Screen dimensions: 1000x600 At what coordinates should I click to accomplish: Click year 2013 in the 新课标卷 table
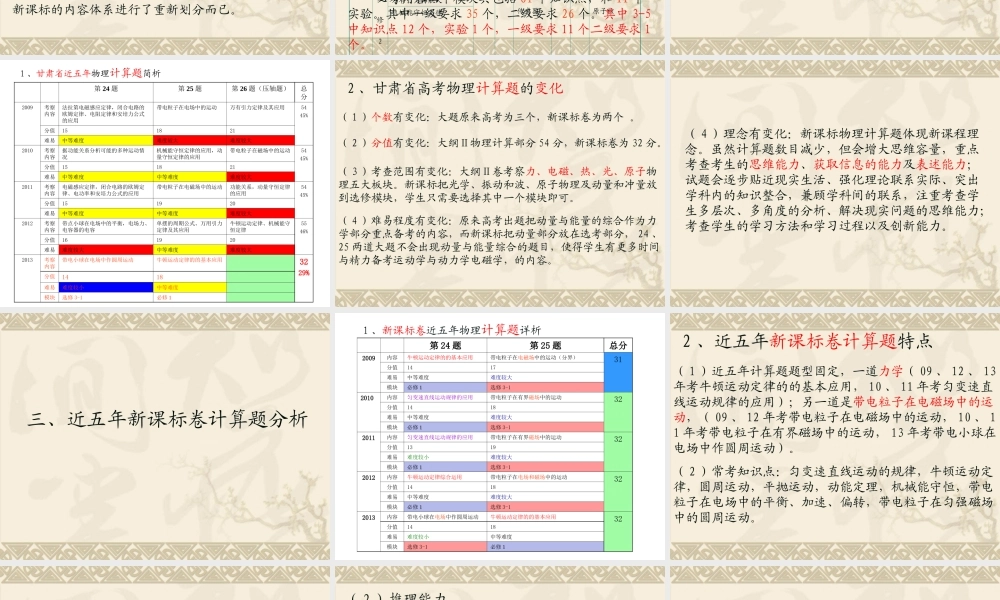pos(369,517)
